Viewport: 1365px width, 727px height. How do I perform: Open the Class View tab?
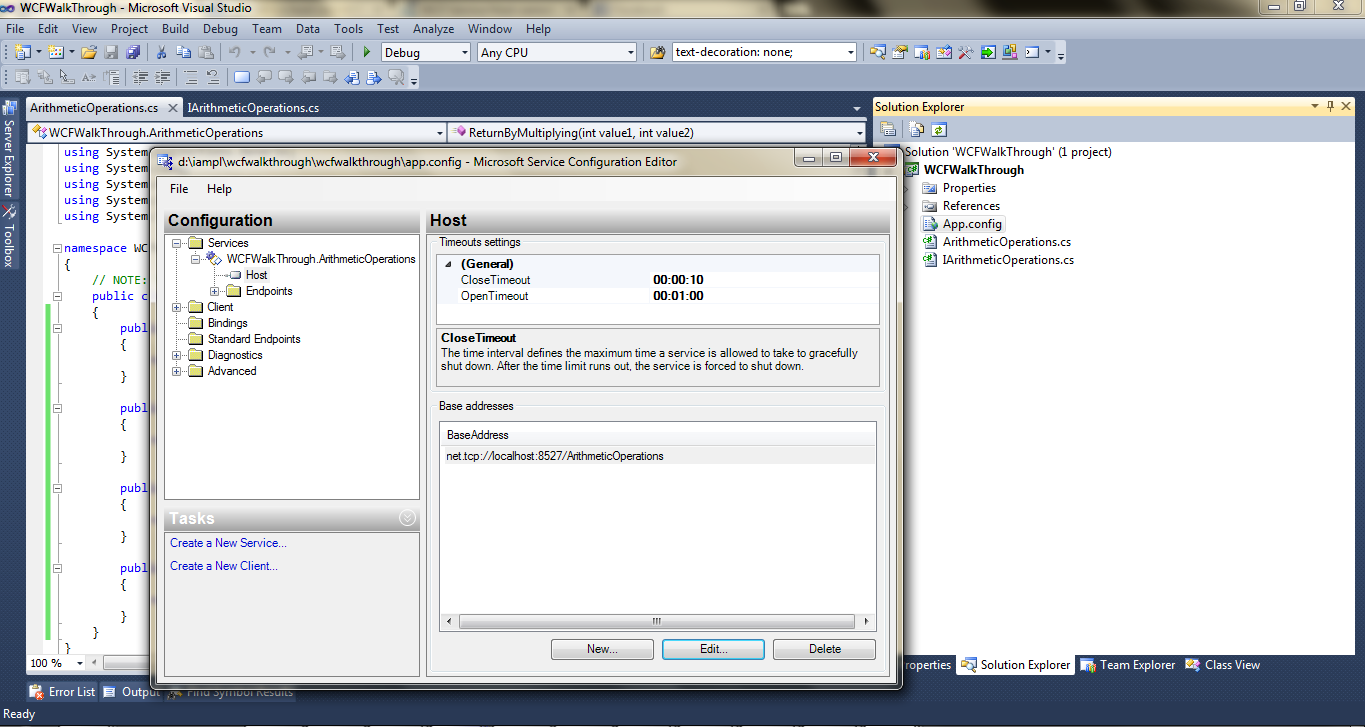pos(1223,665)
